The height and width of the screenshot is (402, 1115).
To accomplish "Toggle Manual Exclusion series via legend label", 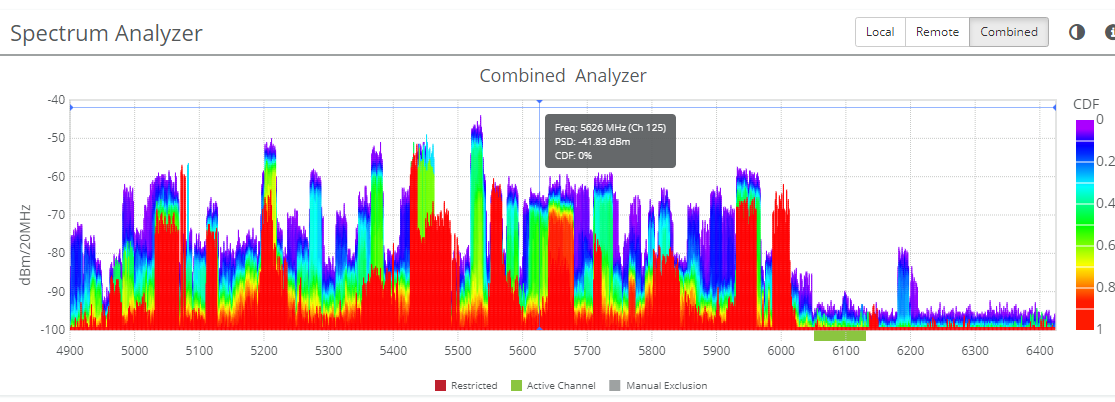I will coord(666,386).
